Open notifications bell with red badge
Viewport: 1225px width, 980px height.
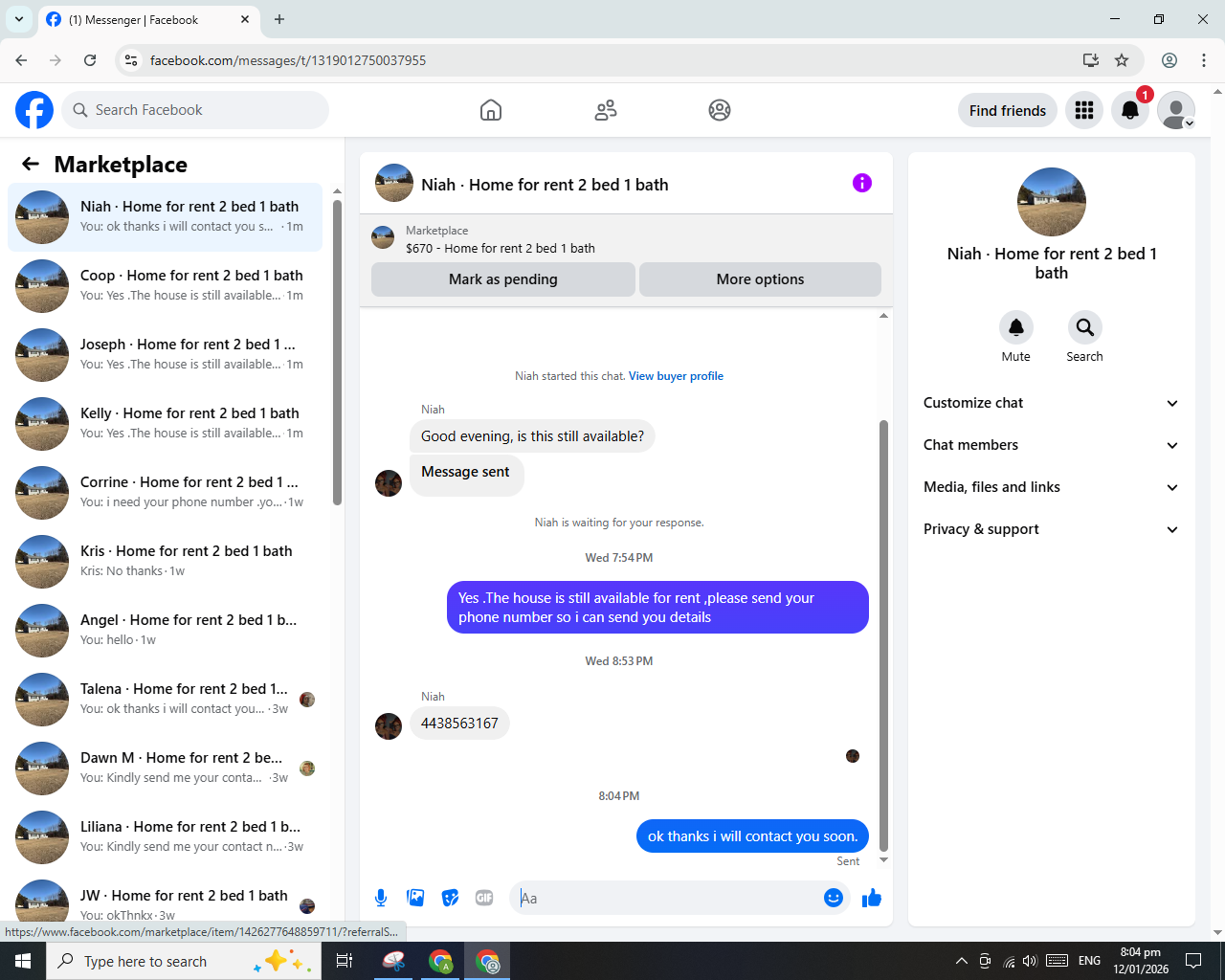1130,110
